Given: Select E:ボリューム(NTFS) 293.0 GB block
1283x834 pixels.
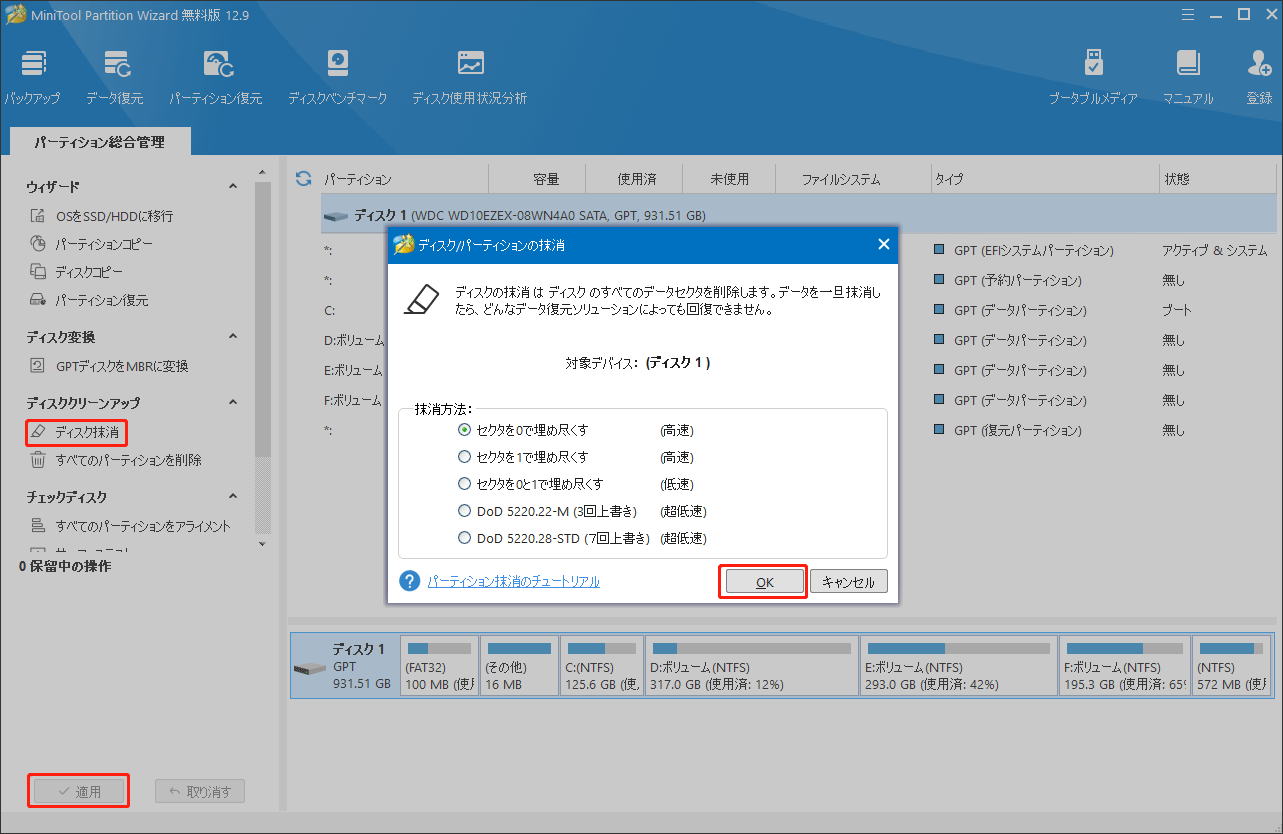Looking at the screenshot, I should 958,665.
